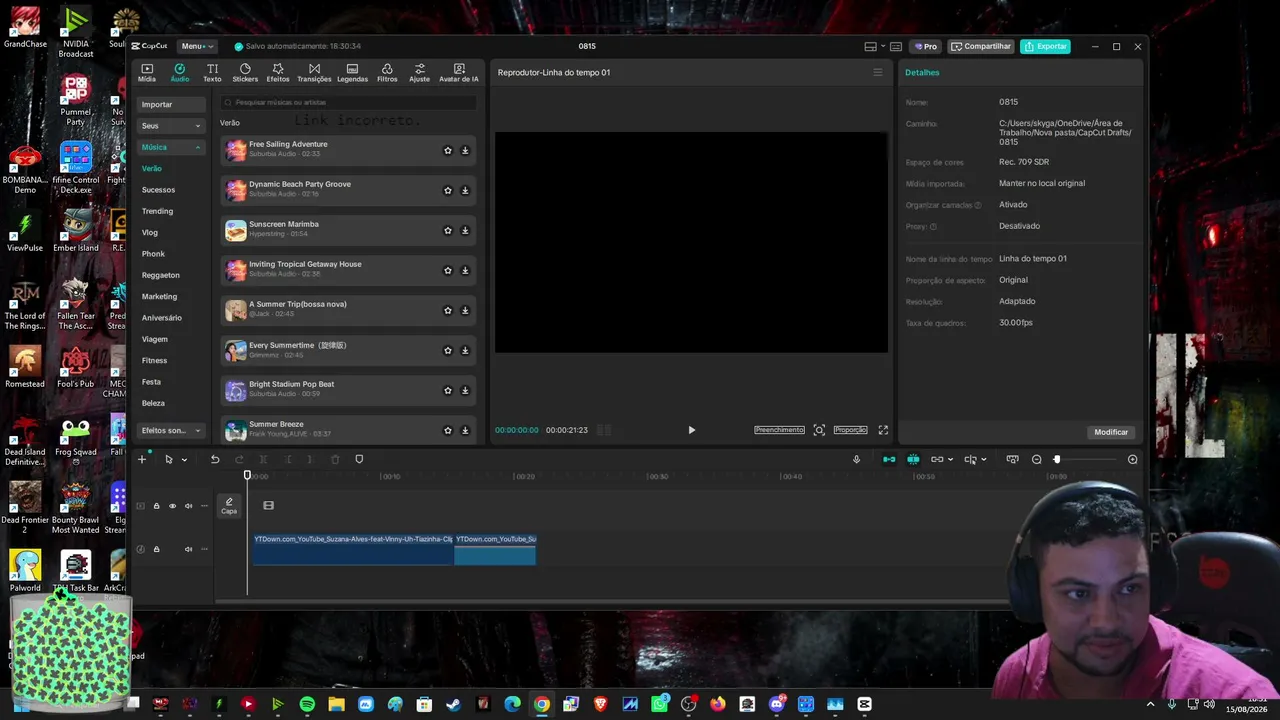Click the Capa cover button

(229, 506)
